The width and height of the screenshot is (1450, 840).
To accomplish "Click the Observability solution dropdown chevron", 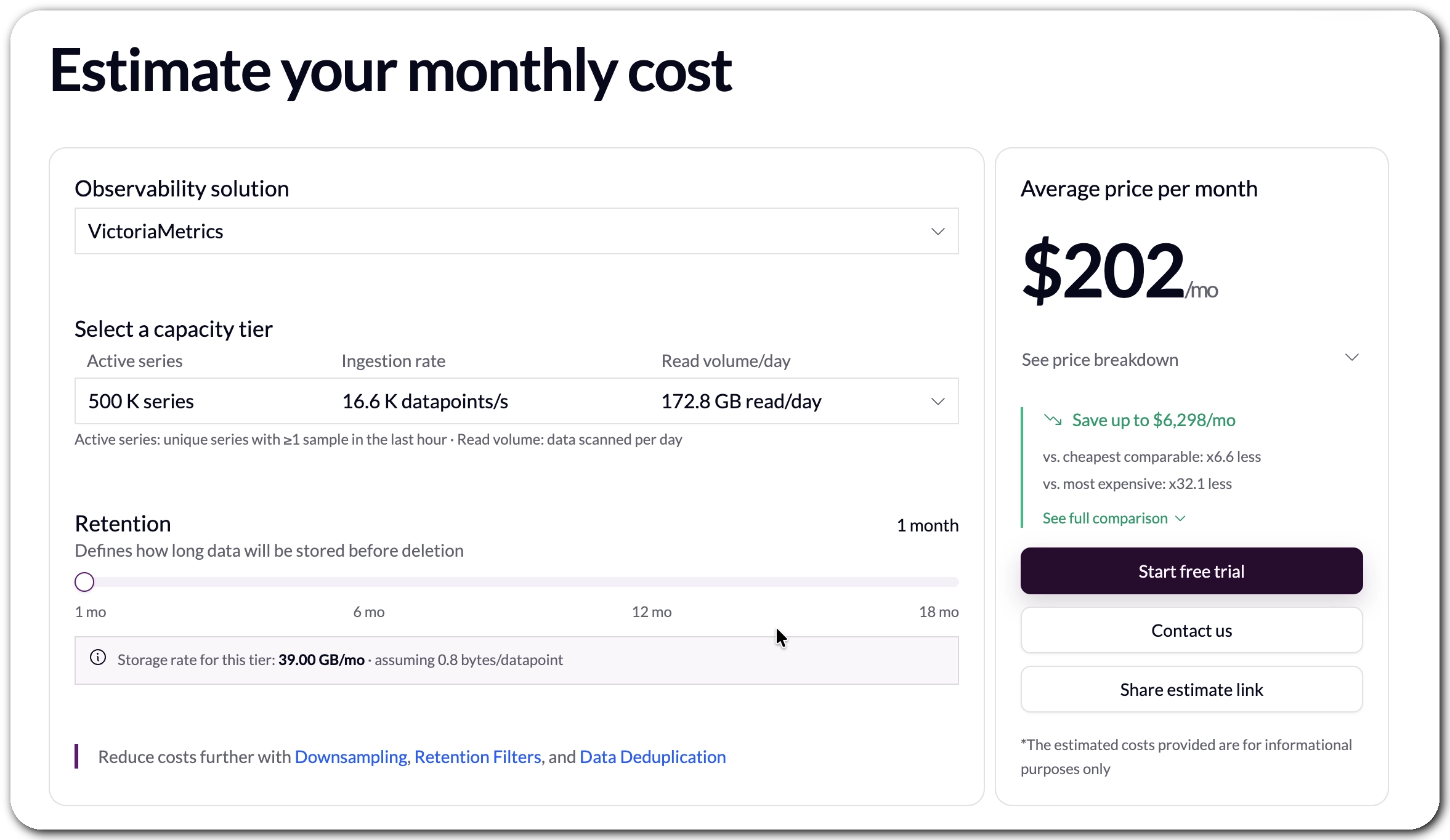I will point(938,232).
